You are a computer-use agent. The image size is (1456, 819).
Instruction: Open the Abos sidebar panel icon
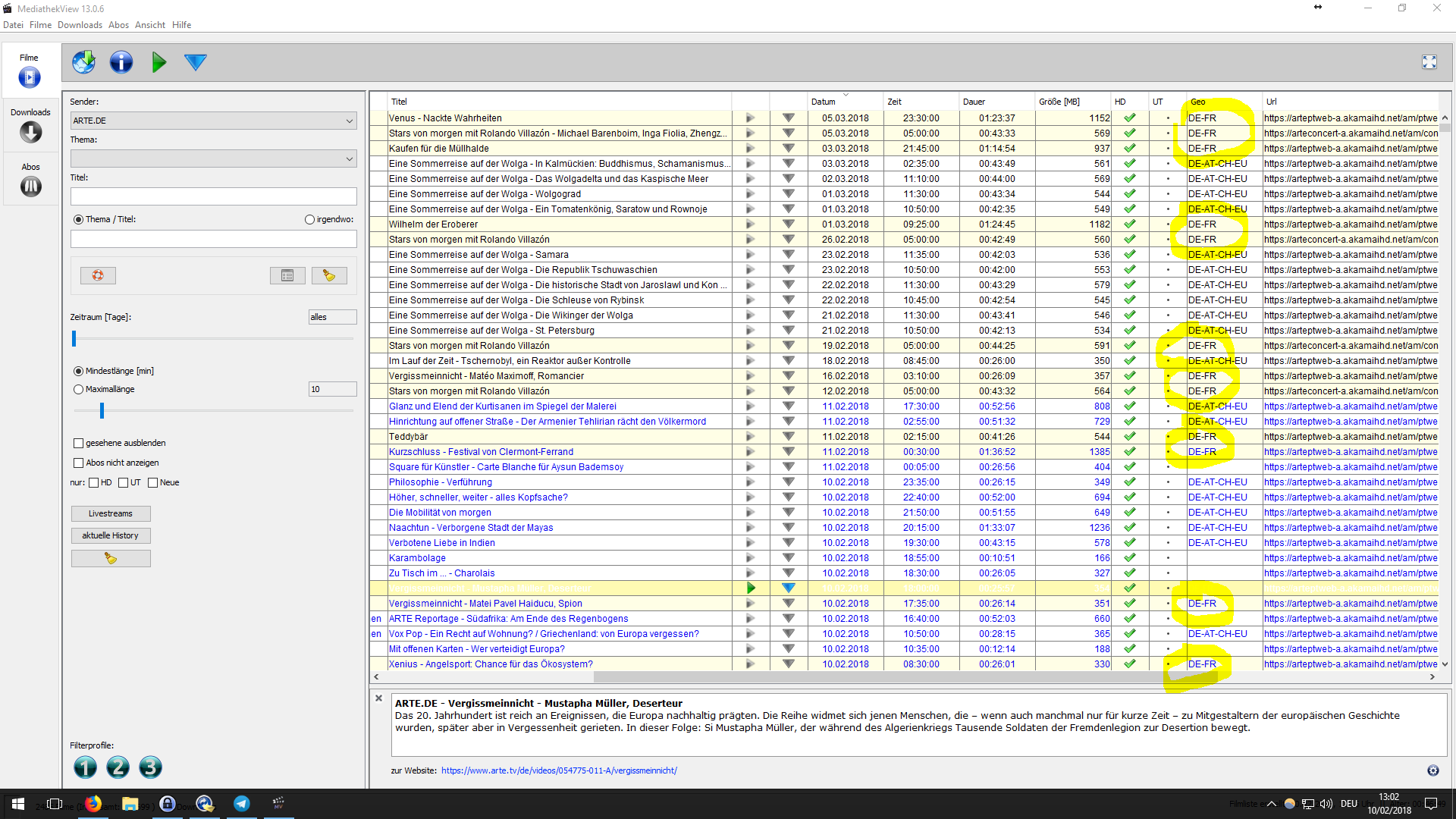30,186
